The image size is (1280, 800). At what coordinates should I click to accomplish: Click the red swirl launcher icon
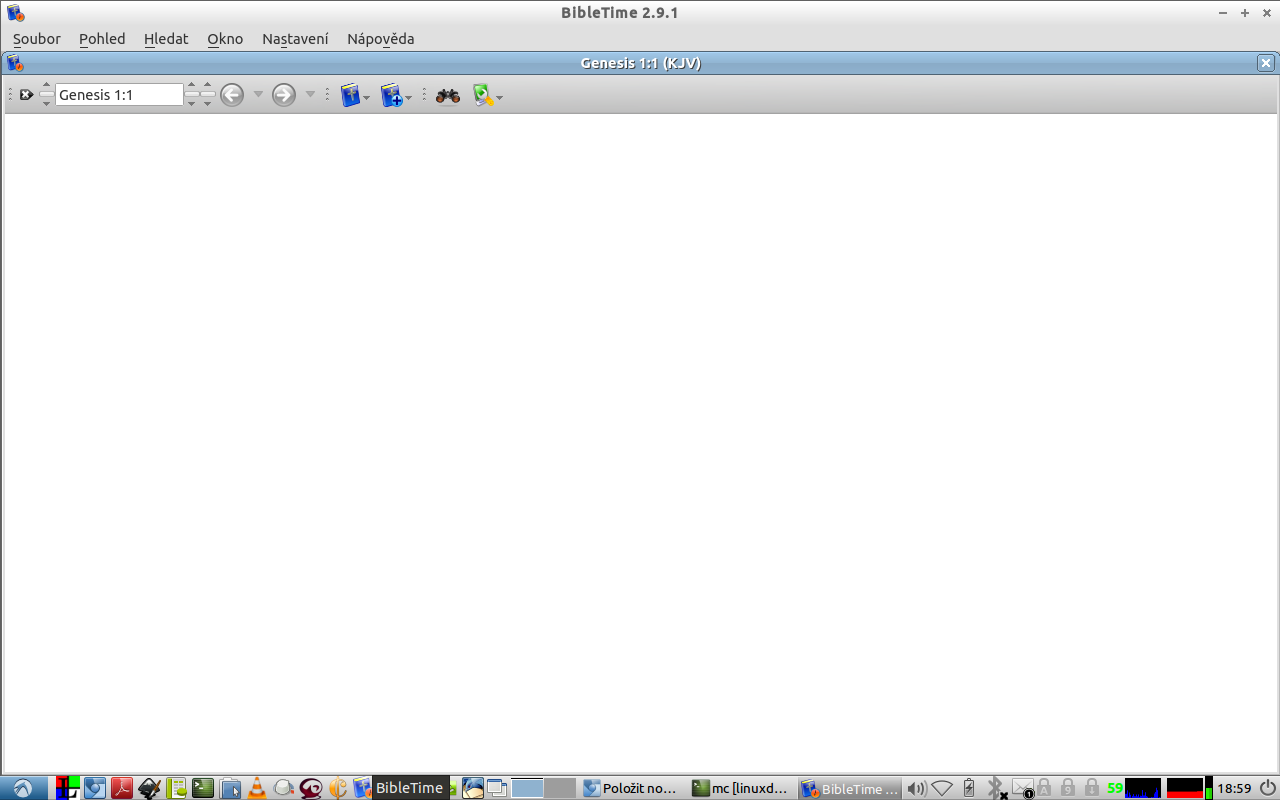[x=311, y=788]
